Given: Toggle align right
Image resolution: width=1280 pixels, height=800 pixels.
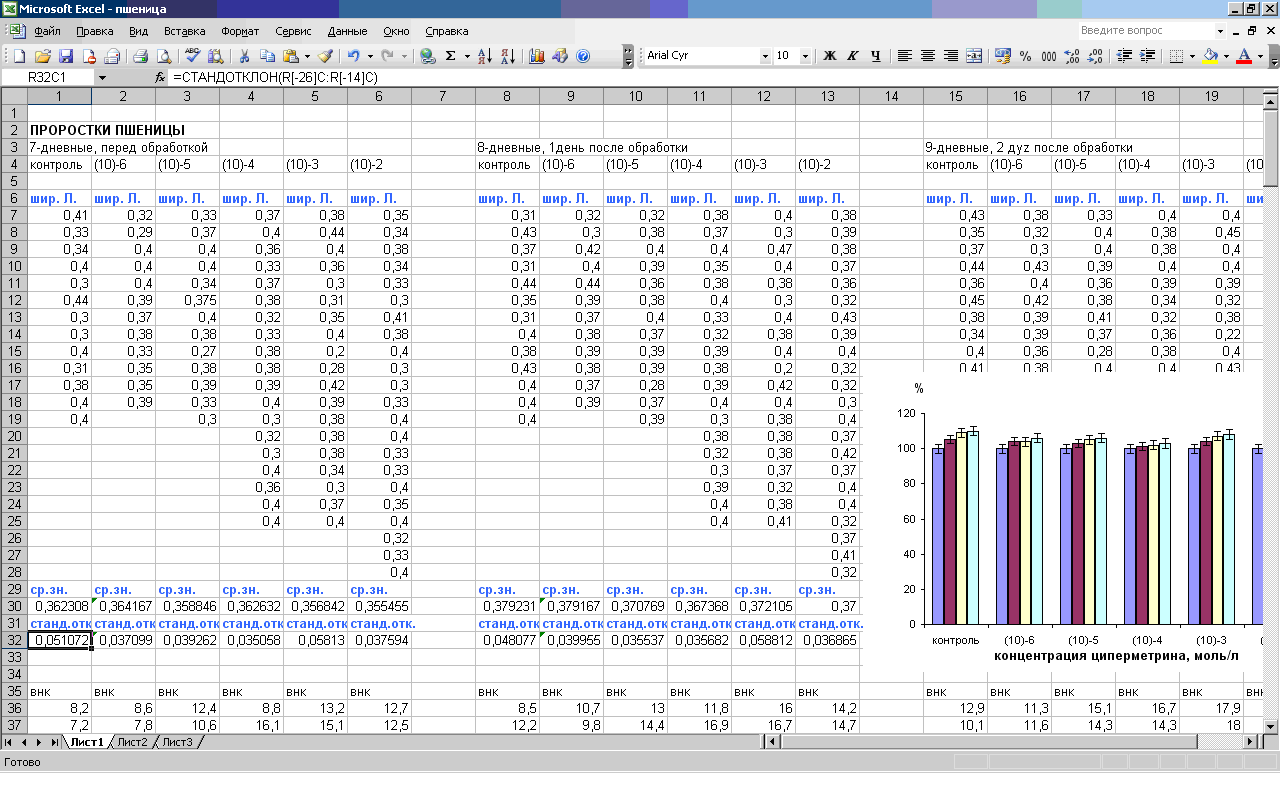Looking at the screenshot, I should (951, 56).
